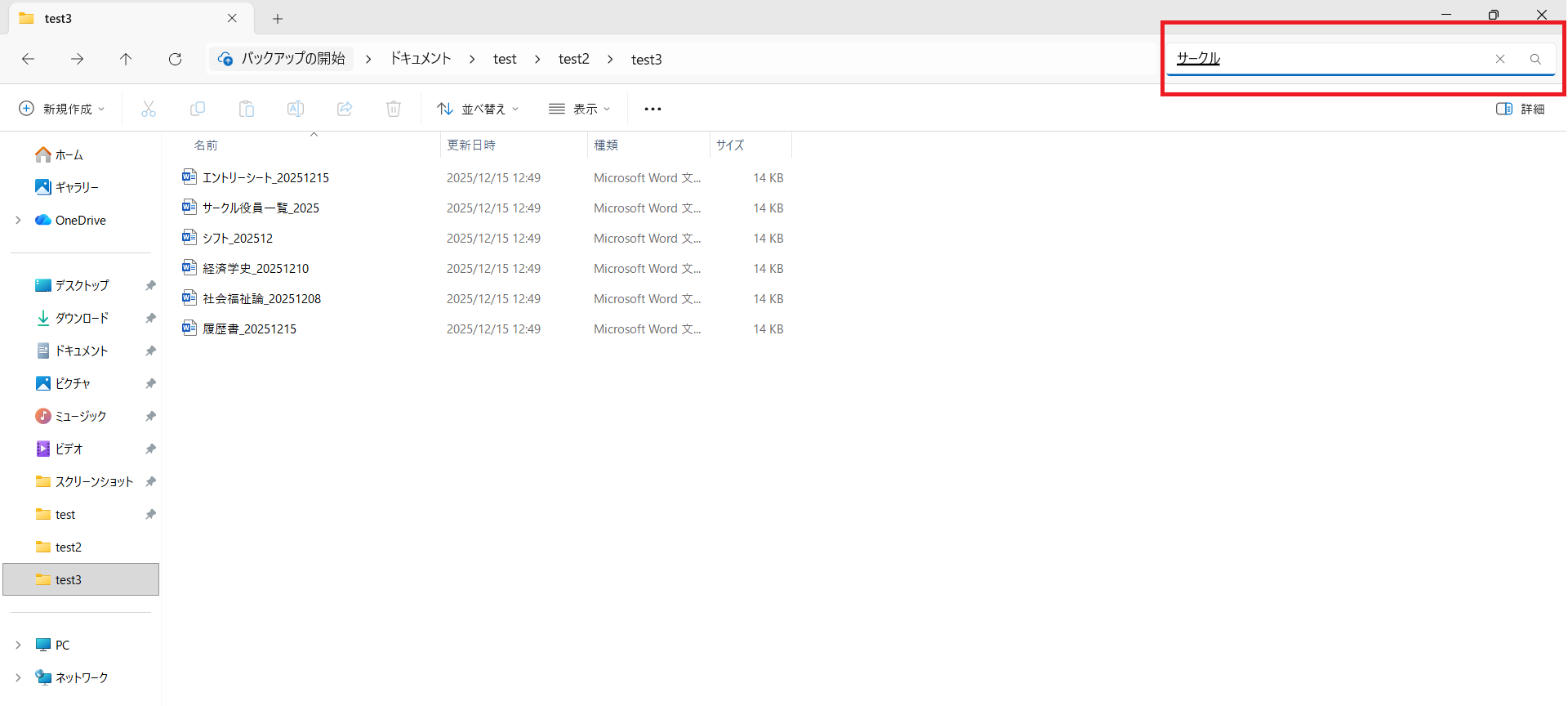Expand the OneDrive tree node

[18, 220]
